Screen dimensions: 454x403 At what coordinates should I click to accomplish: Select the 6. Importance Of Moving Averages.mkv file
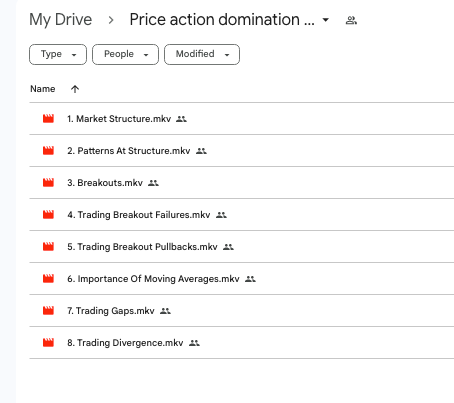[242, 279]
